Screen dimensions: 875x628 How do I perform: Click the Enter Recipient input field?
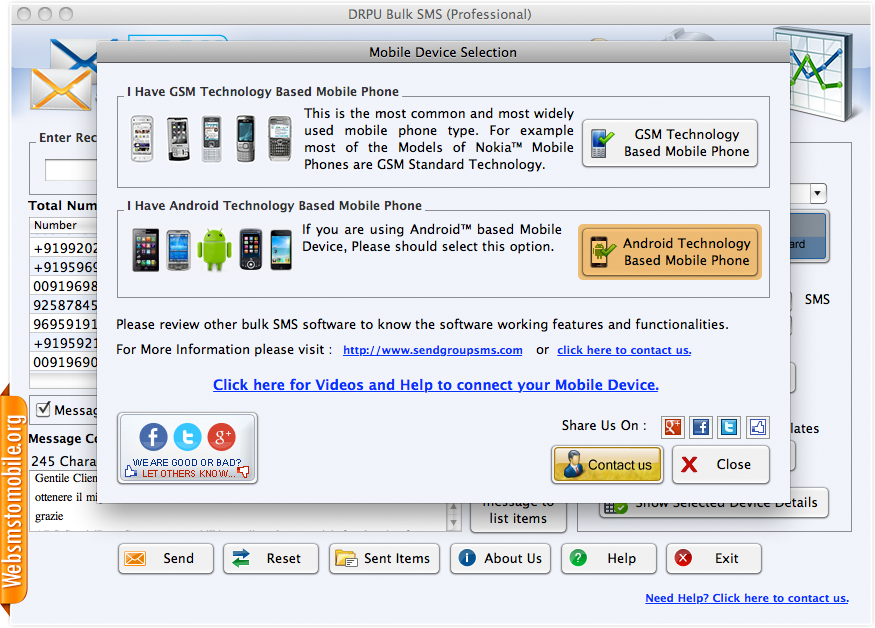71,170
